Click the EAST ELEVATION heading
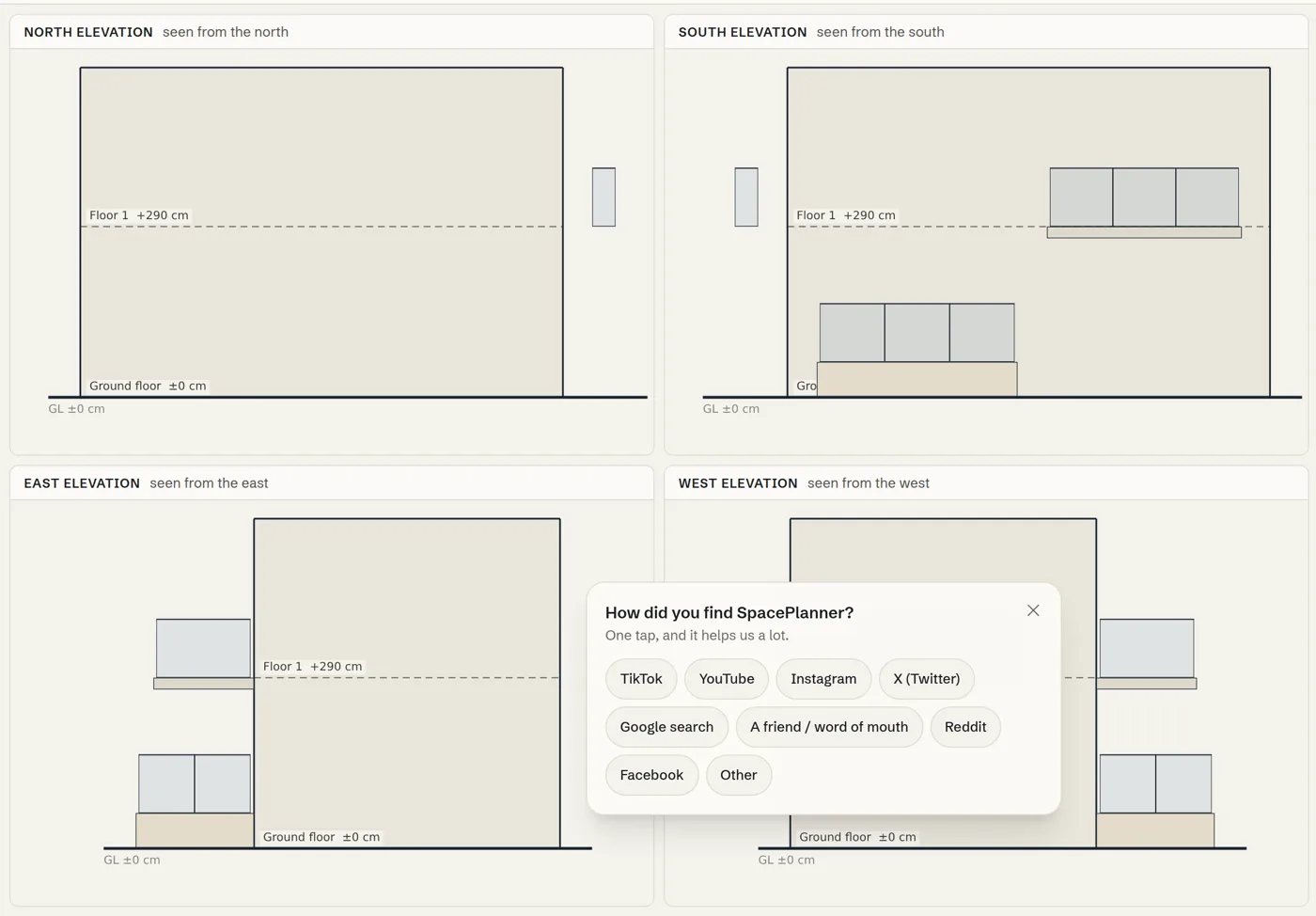This screenshot has width=1316, height=916. point(82,483)
